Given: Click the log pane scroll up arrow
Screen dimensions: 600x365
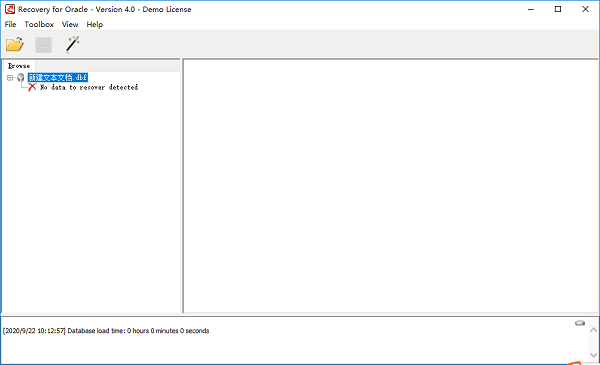Looking at the screenshot, I should pyautogui.click(x=593, y=330).
